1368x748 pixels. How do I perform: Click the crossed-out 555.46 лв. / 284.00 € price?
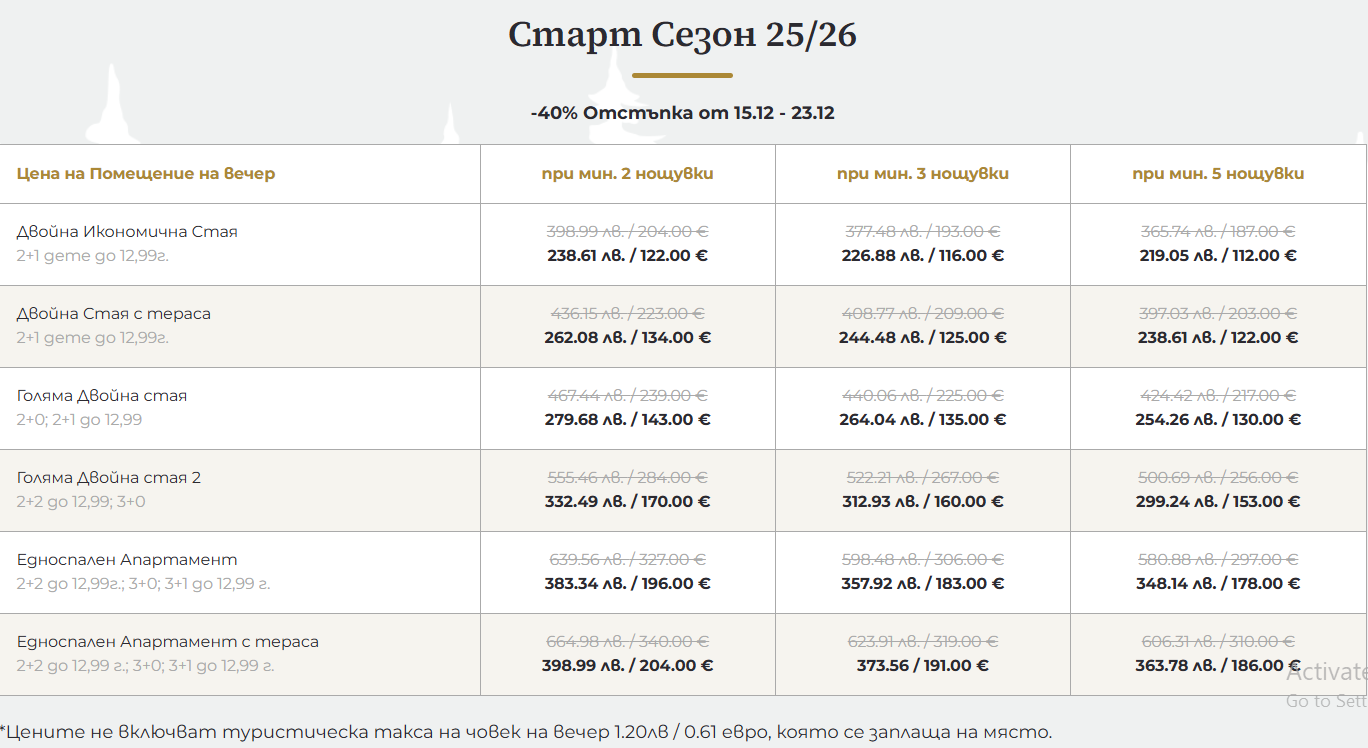tap(627, 478)
